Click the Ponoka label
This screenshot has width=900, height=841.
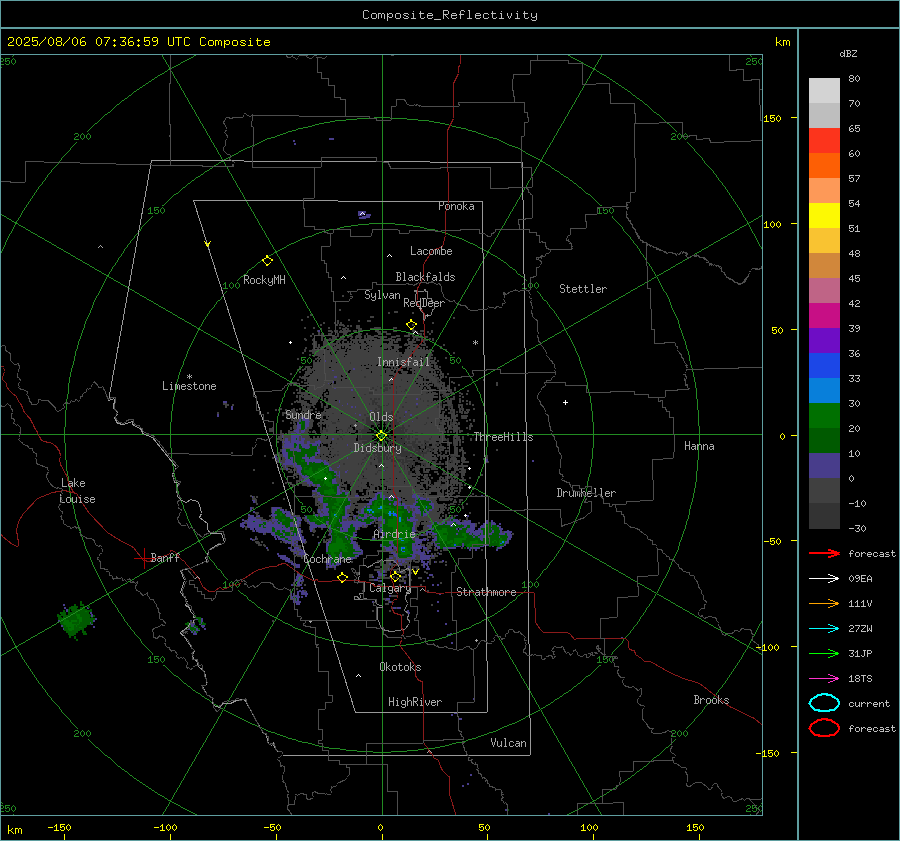[456, 206]
